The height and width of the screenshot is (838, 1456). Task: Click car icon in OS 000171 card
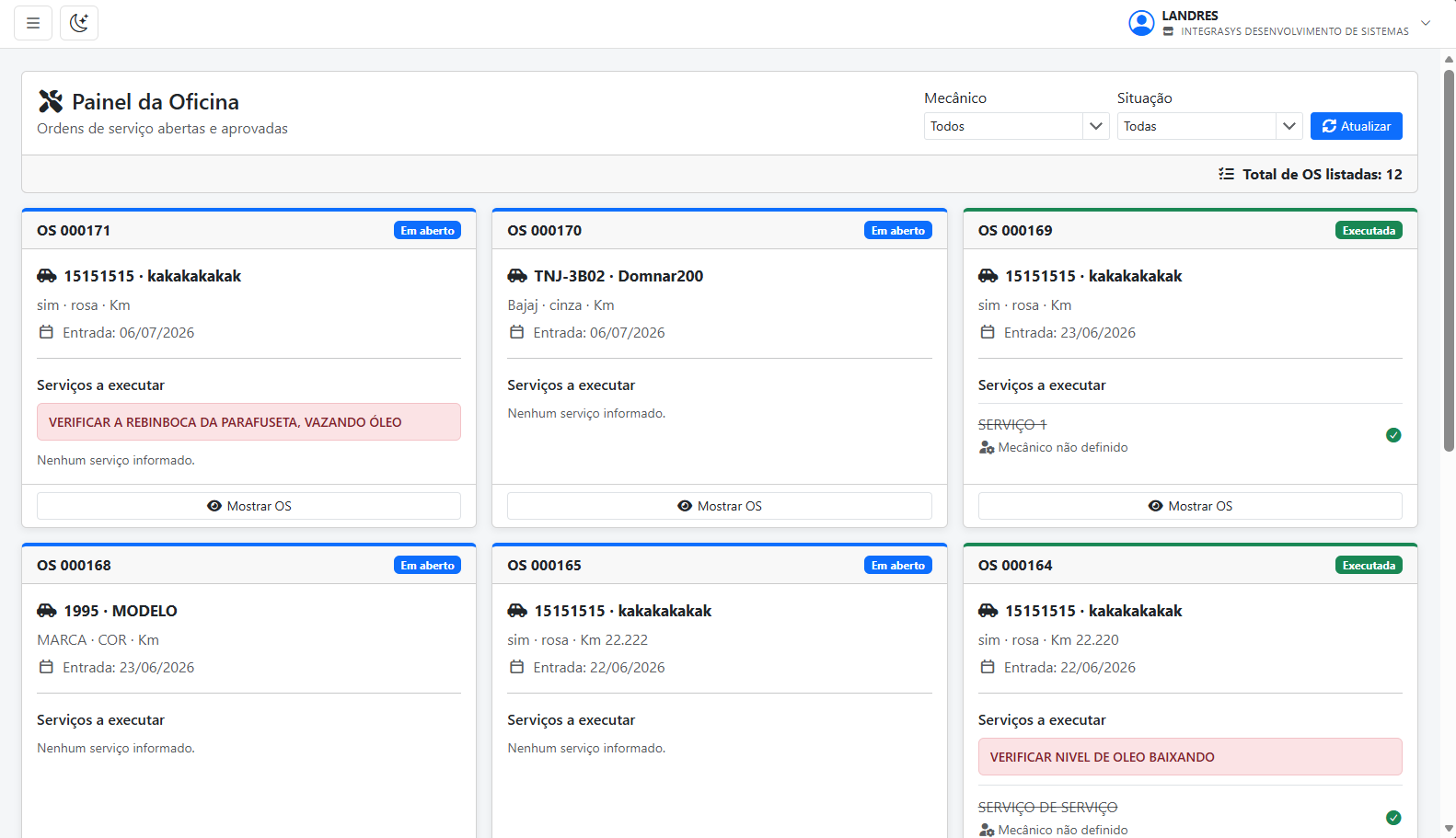click(x=47, y=276)
